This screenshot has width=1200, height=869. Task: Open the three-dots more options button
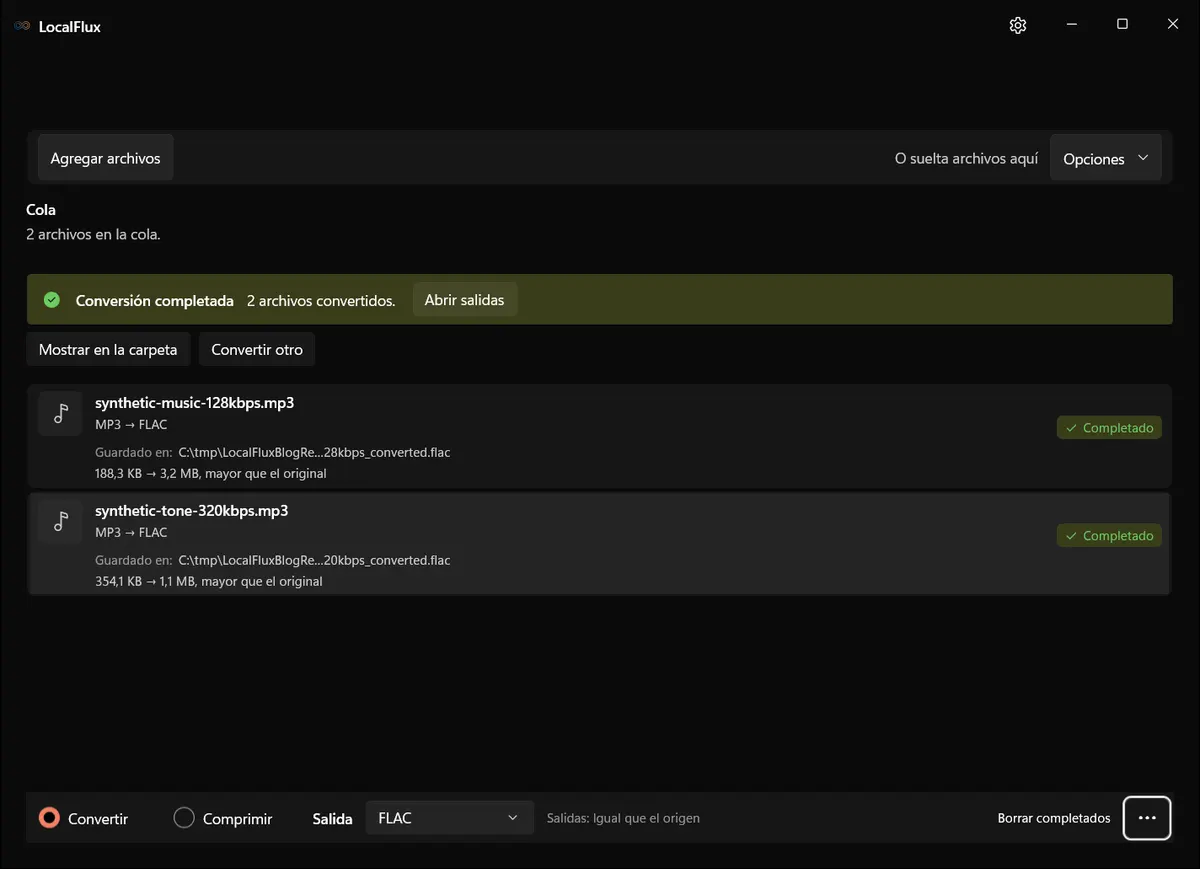[x=1147, y=818]
